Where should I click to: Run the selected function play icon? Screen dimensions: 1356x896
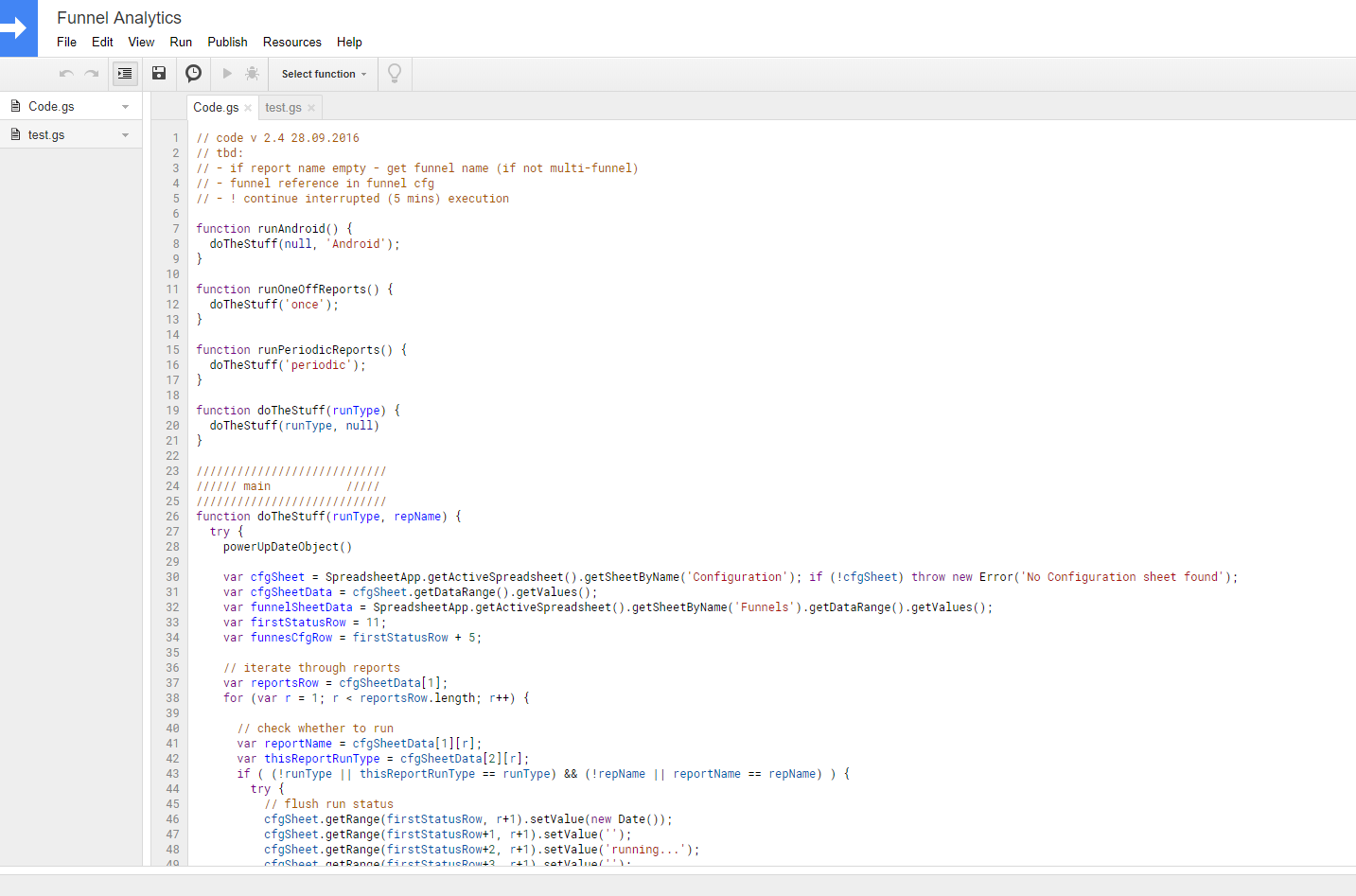coord(227,74)
